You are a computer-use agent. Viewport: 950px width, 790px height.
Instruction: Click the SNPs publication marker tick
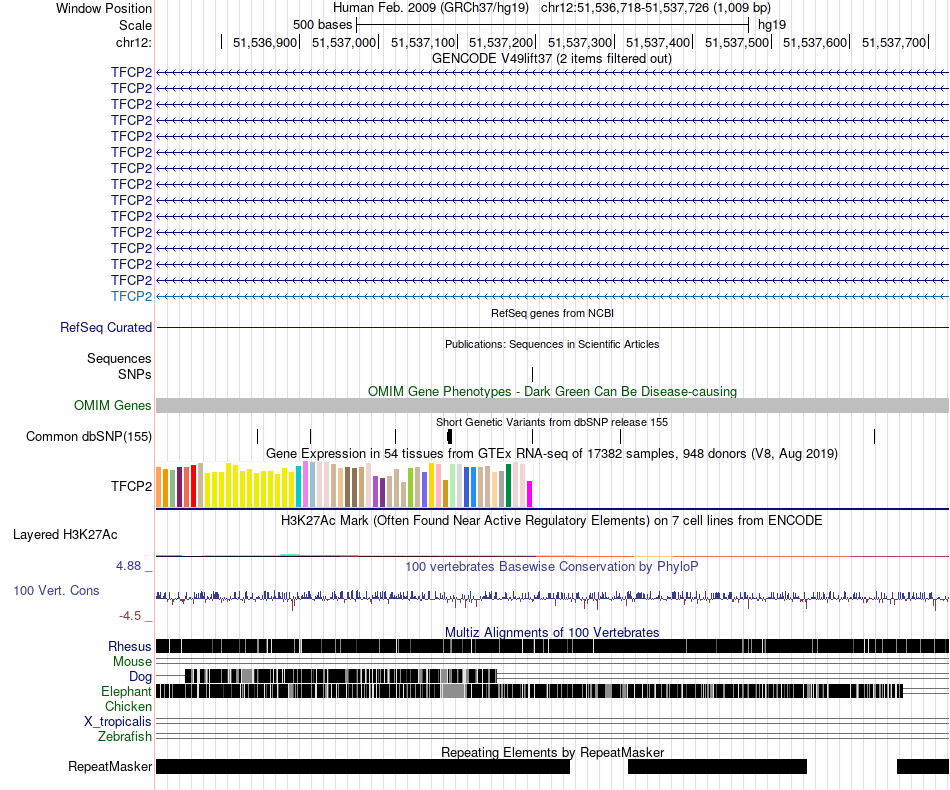click(x=532, y=374)
